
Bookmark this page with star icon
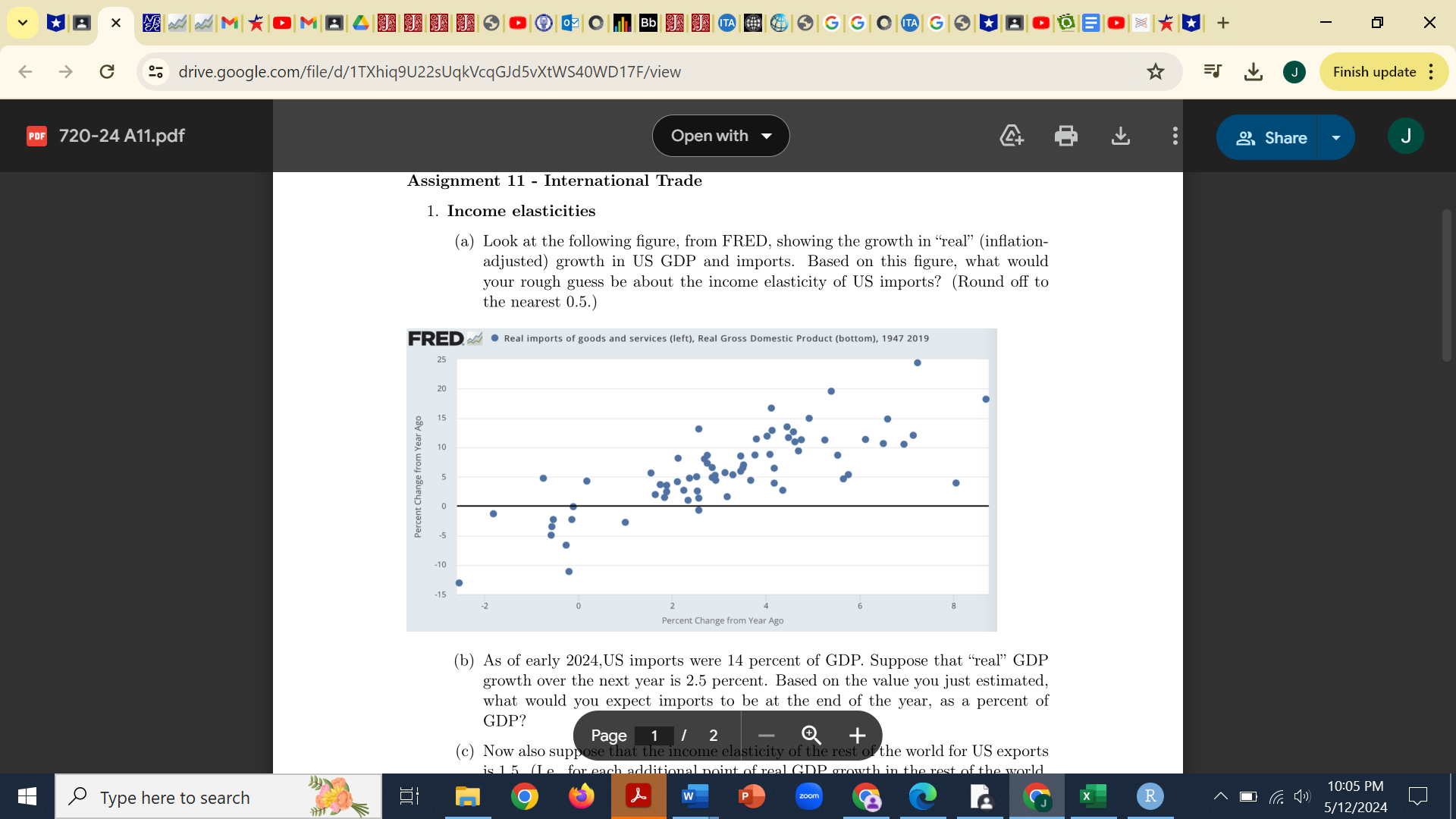pos(1155,71)
